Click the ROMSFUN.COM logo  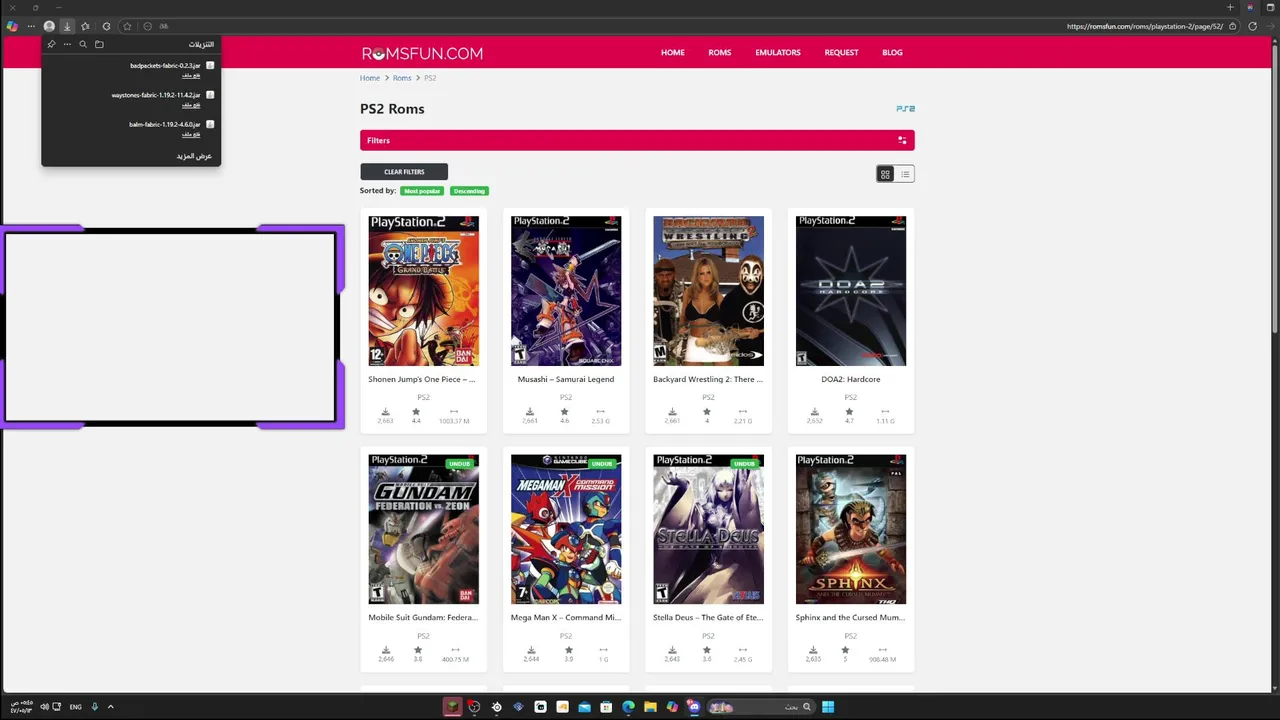tap(422, 53)
